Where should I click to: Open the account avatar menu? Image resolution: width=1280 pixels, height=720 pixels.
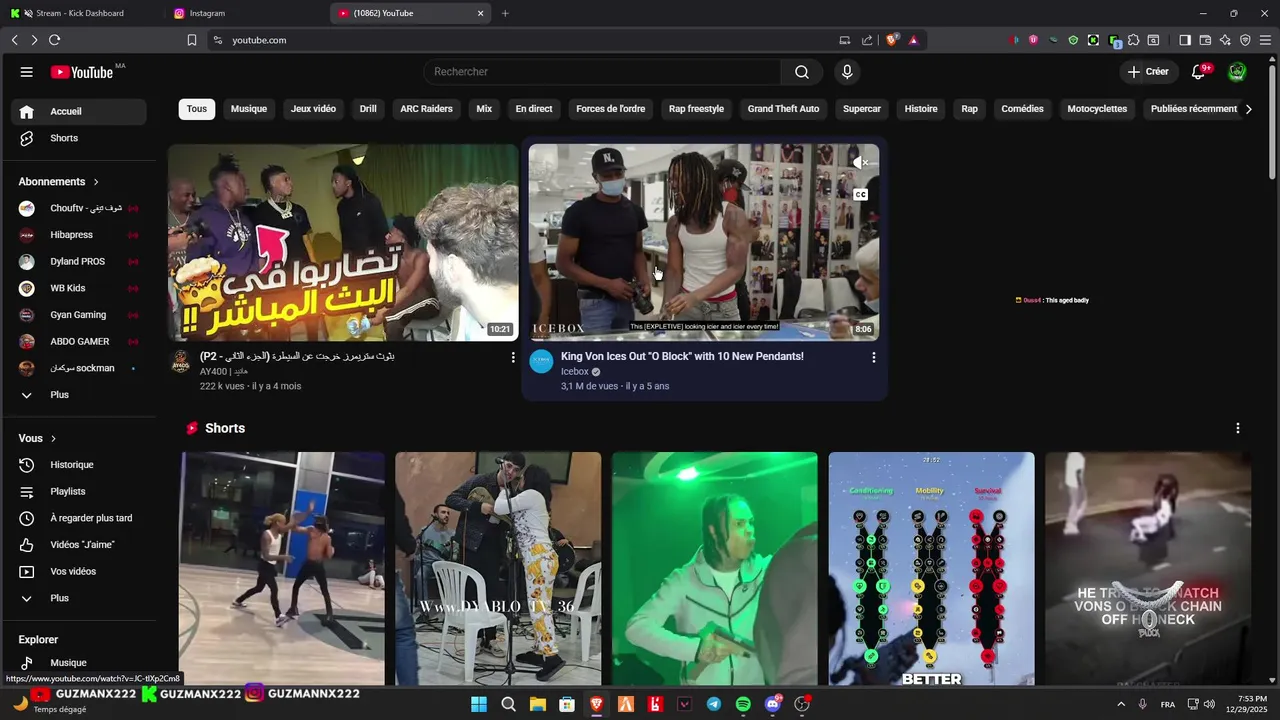[x=1237, y=72]
